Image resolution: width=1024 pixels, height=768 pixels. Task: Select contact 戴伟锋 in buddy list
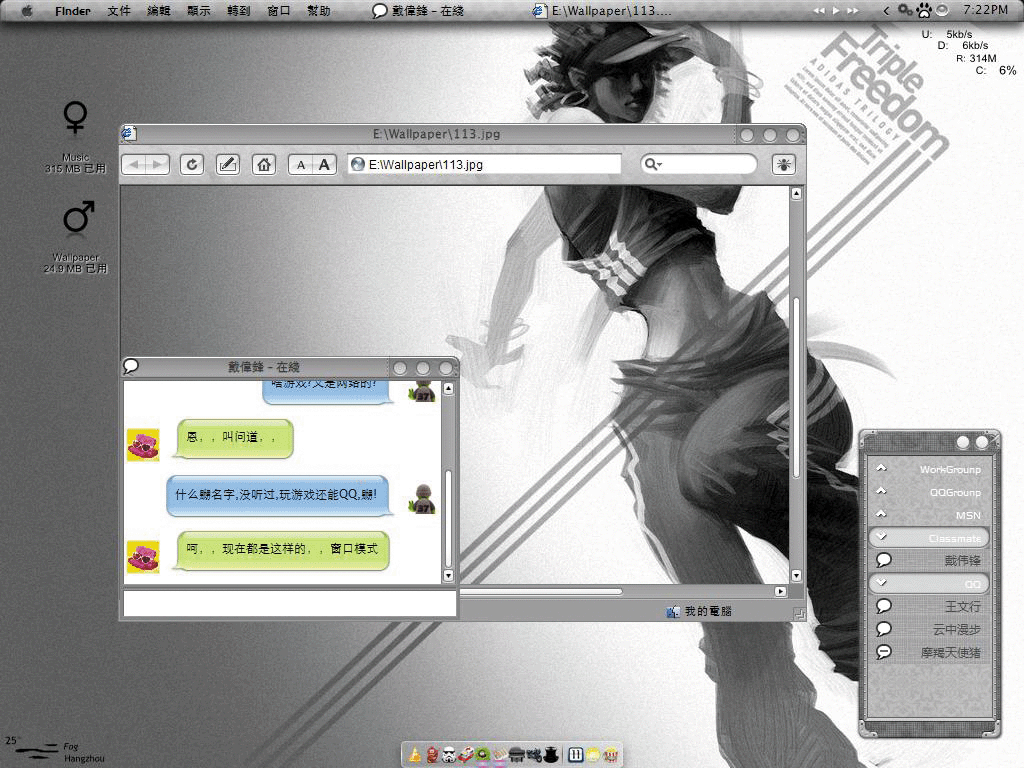(x=929, y=560)
